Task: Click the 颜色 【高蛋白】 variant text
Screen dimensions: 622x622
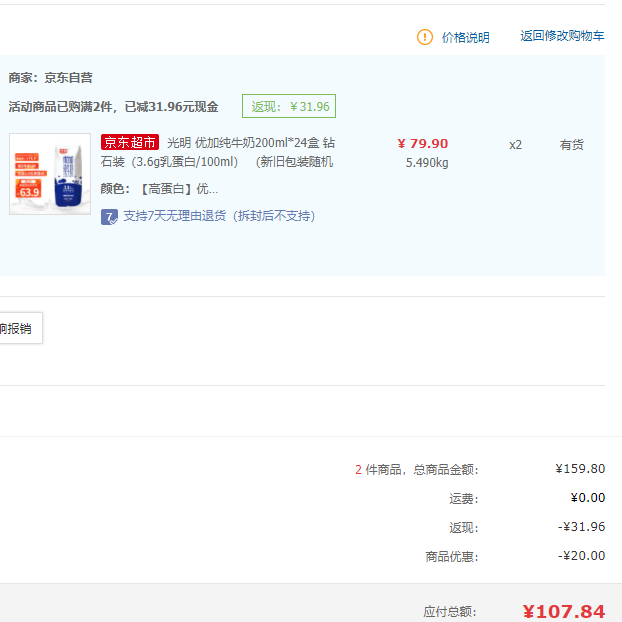Action: tap(159, 188)
